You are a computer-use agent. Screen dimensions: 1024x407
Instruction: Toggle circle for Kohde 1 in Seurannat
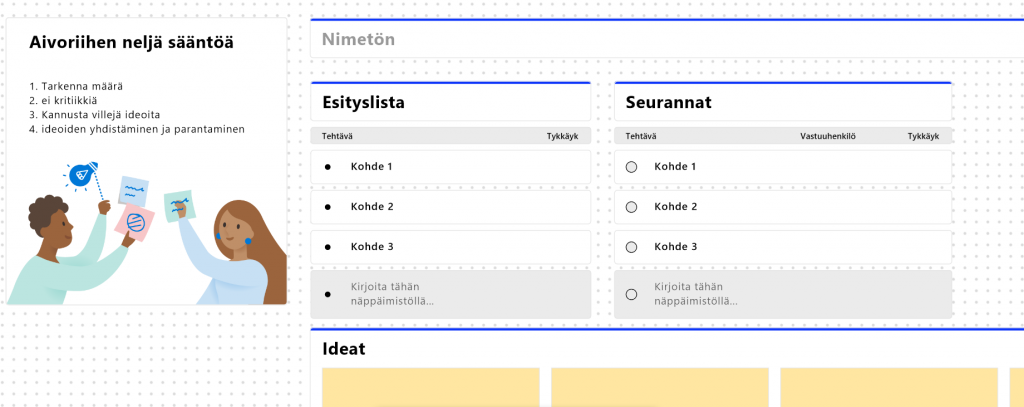[x=631, y=167]
